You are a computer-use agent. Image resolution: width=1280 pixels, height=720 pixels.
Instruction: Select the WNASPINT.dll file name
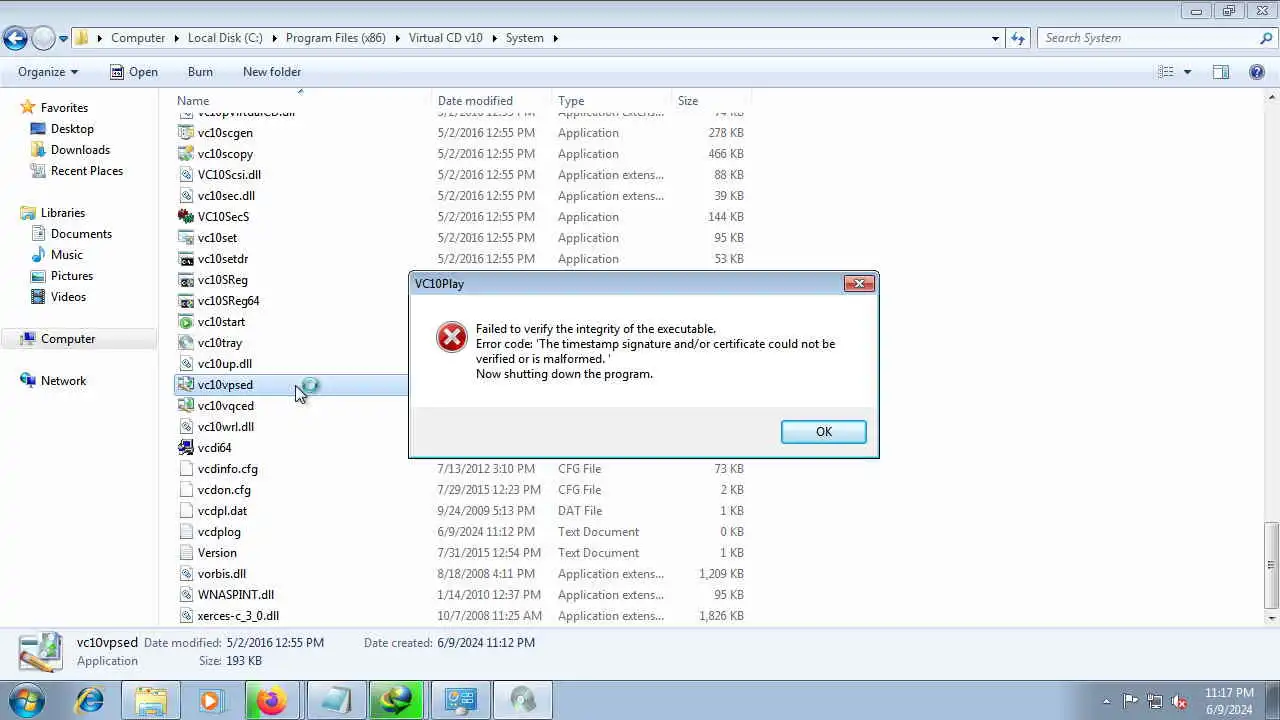(235, 594)
